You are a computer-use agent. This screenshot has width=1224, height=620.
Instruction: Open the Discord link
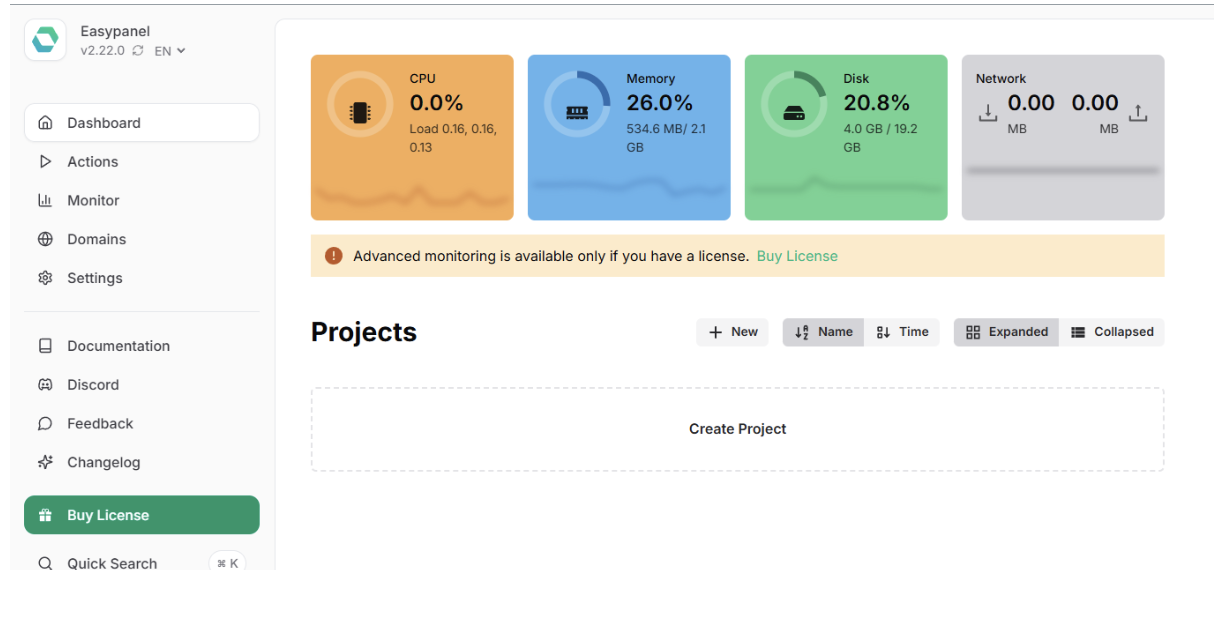pyautogui.click(x=141, y=385)
